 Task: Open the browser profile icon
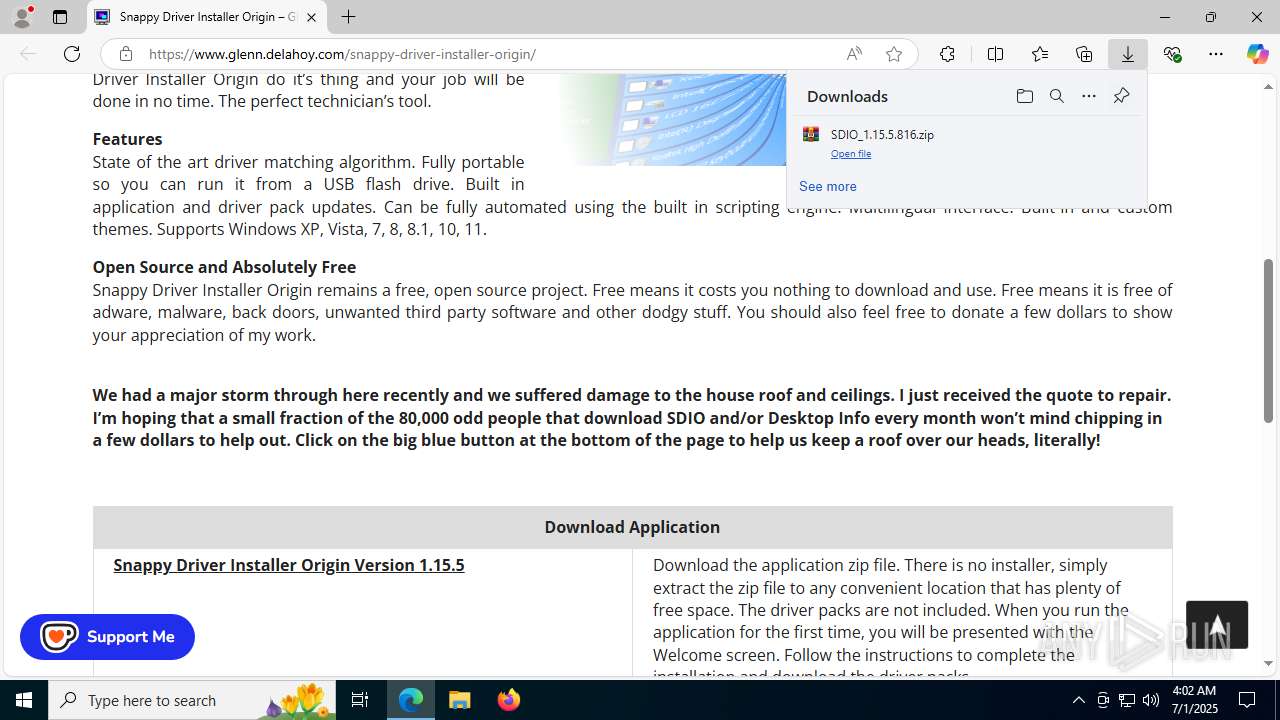pos(22,17)
